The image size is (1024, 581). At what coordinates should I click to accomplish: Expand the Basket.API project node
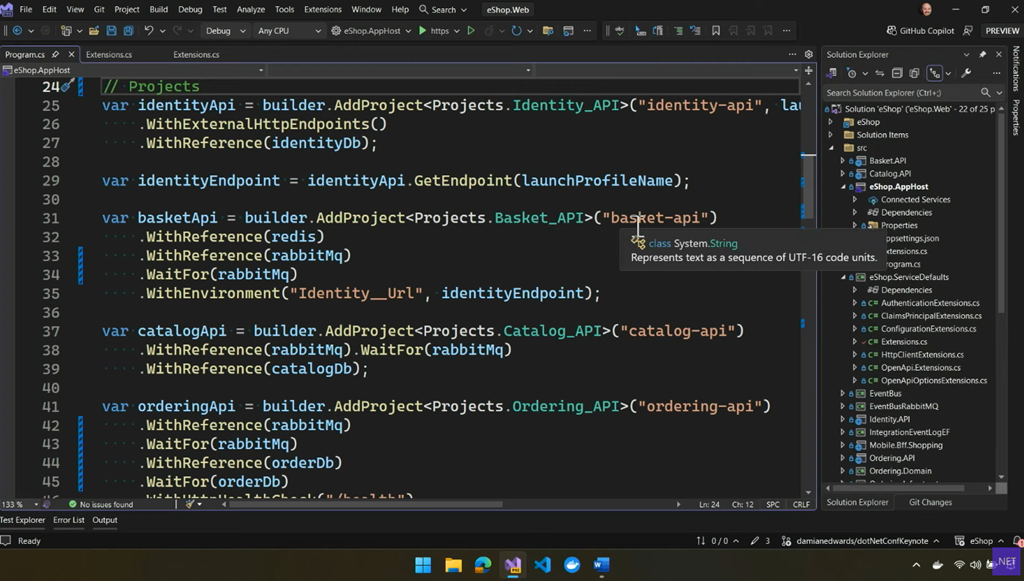coord(843,161)
